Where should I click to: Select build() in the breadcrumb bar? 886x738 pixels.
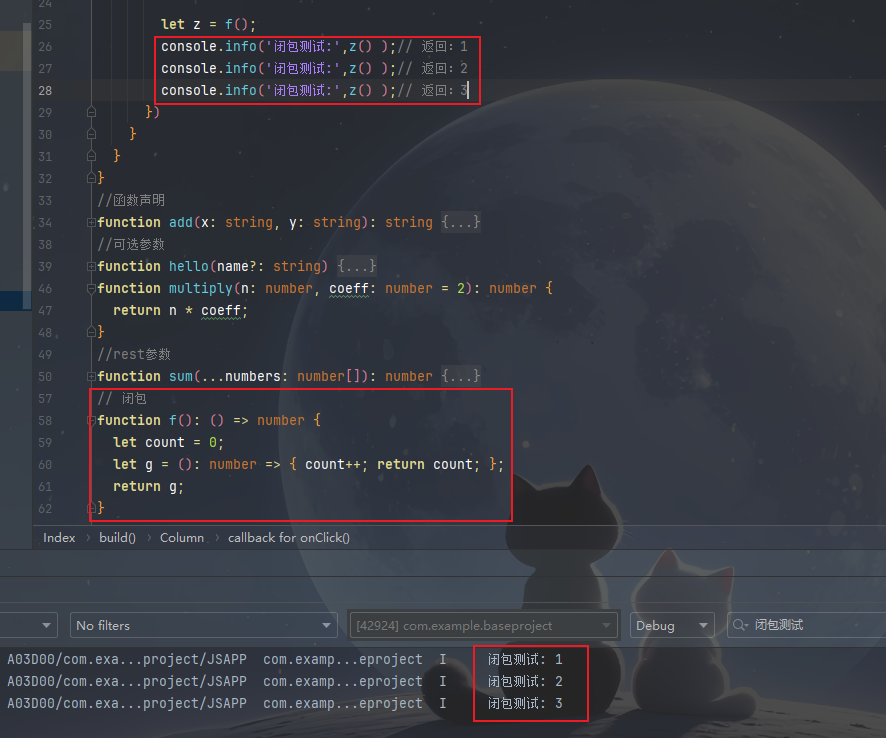point(117,538)
